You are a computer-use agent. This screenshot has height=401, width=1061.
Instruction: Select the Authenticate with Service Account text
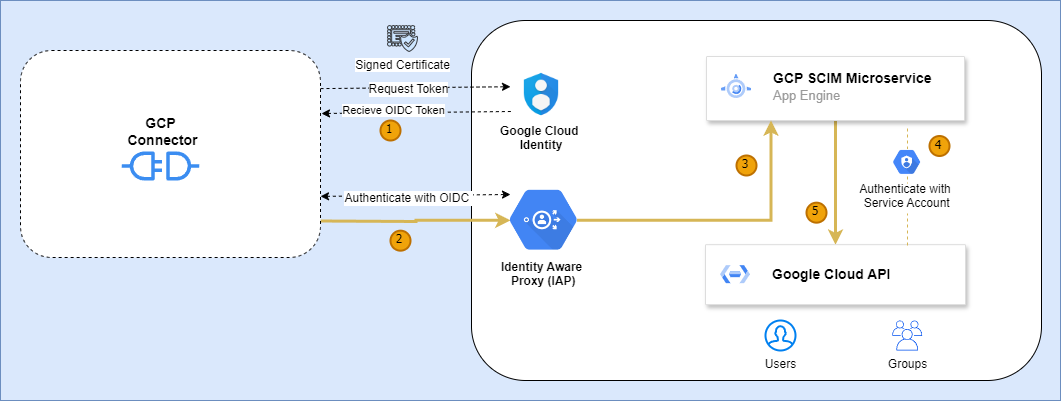[905, 195]
